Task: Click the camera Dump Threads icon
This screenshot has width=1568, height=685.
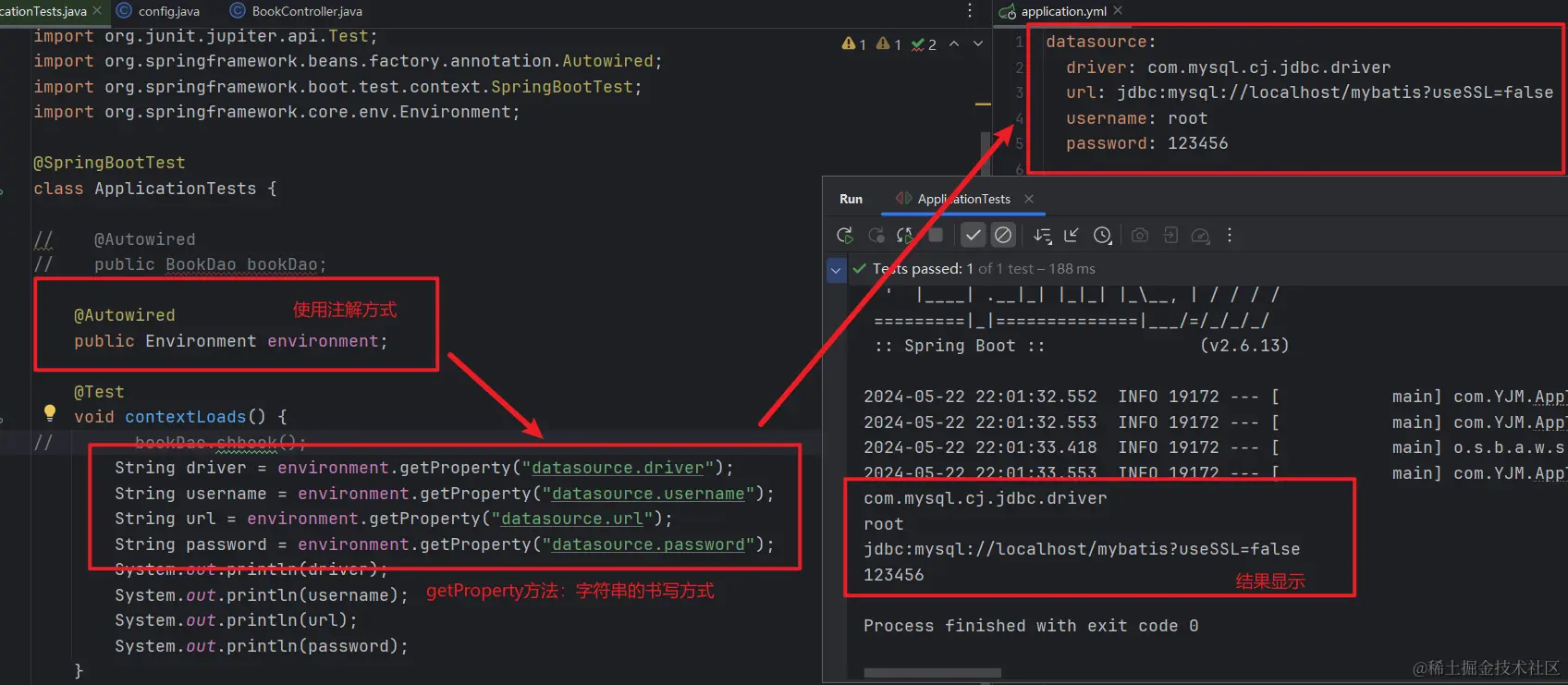Action: click(1140, 236)
